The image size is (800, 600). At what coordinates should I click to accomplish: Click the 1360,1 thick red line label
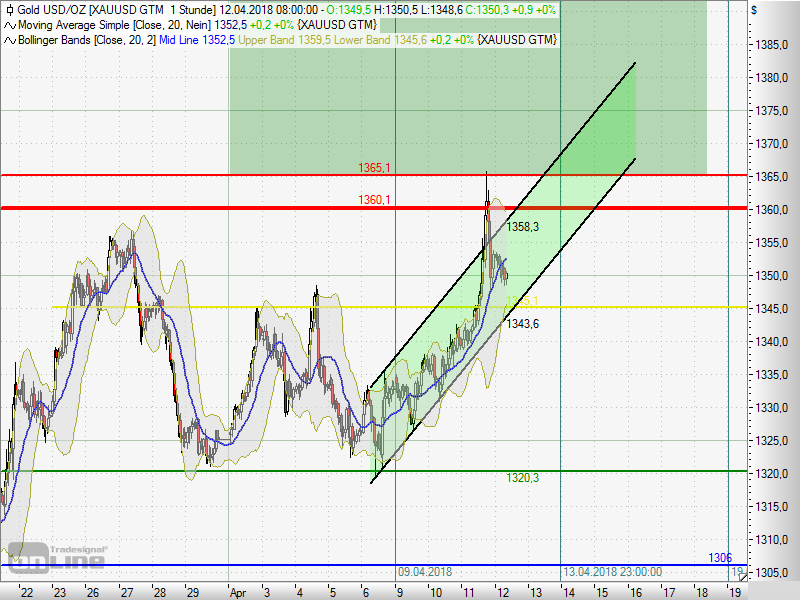pos(374,200)
